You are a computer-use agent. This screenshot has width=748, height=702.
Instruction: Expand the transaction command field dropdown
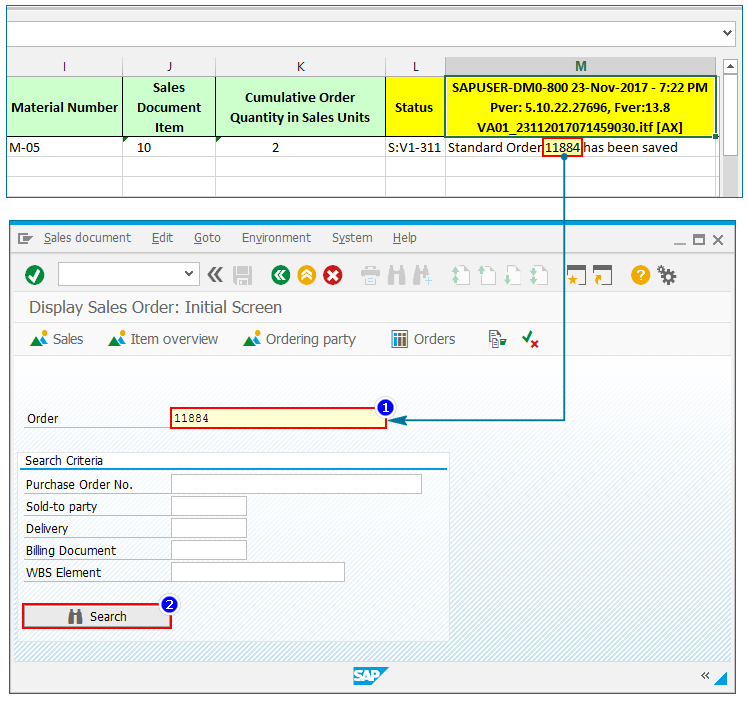[x=189, y=274]
